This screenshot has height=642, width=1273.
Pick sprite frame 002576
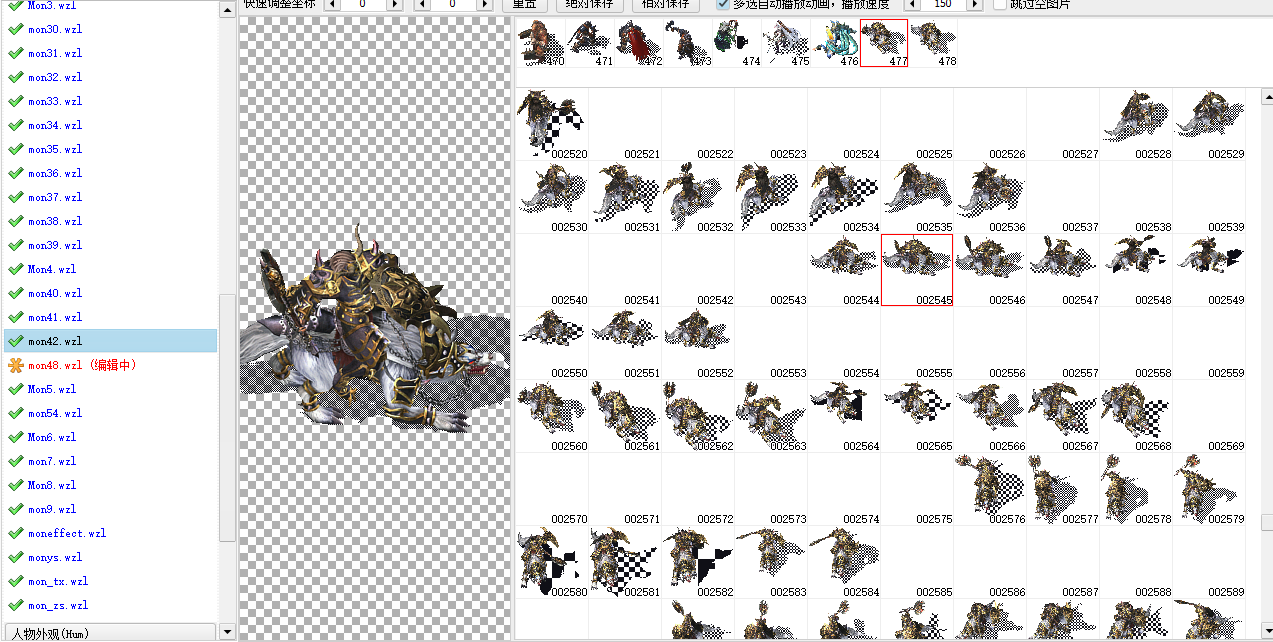tap(989, 488)
